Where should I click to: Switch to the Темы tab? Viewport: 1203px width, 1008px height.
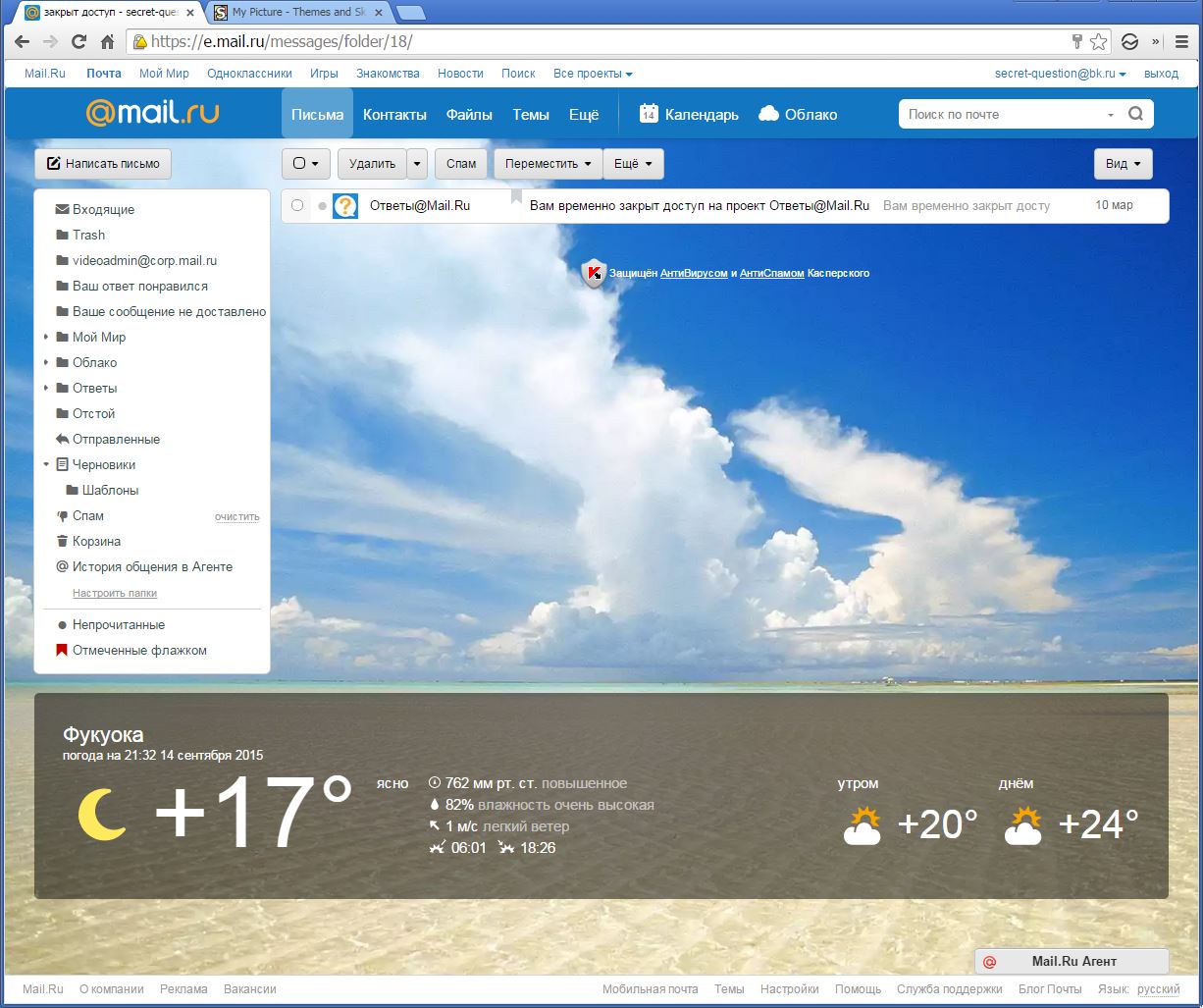point(531,114)
